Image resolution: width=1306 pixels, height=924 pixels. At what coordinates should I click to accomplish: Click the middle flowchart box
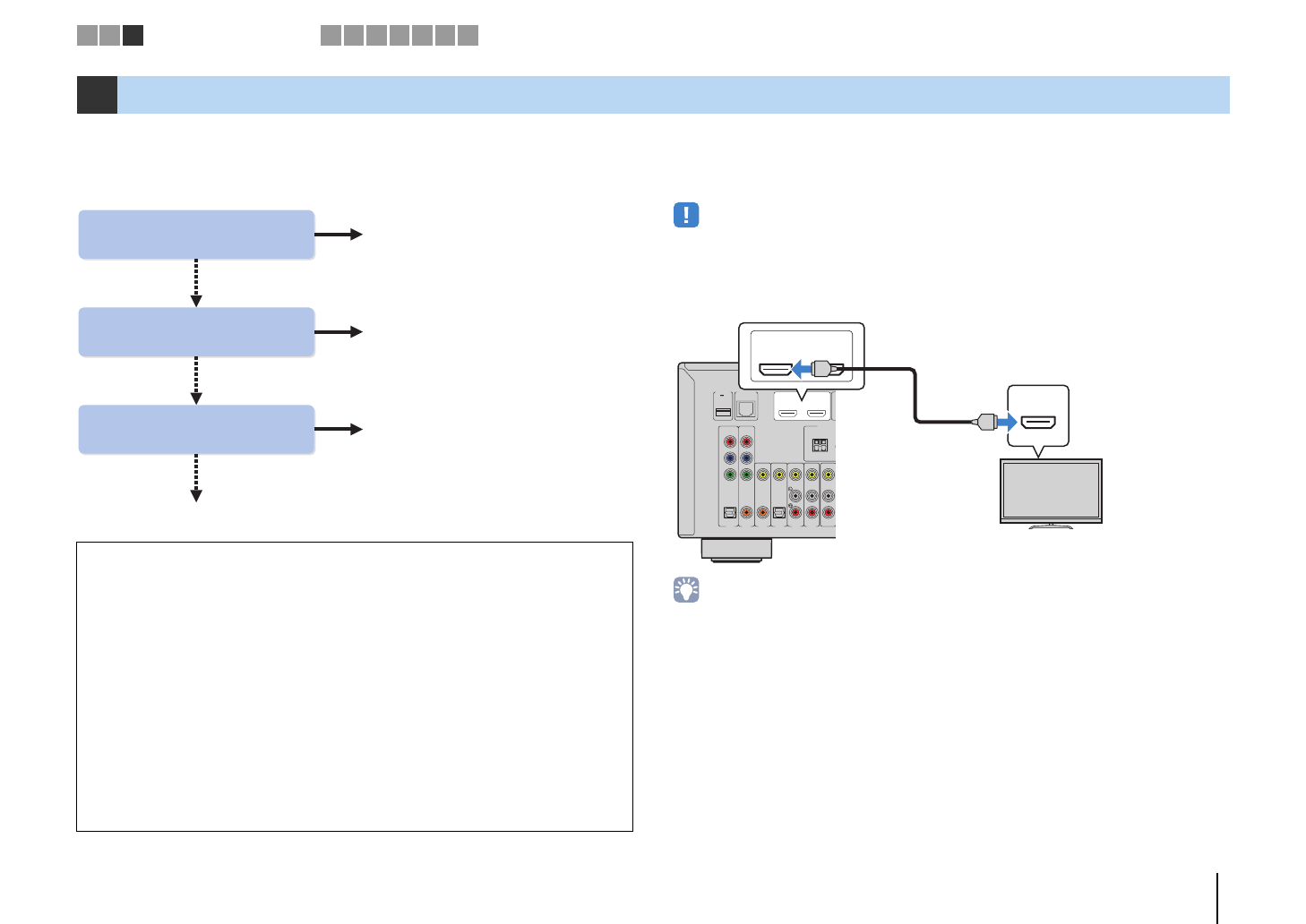tap(196, 332)
